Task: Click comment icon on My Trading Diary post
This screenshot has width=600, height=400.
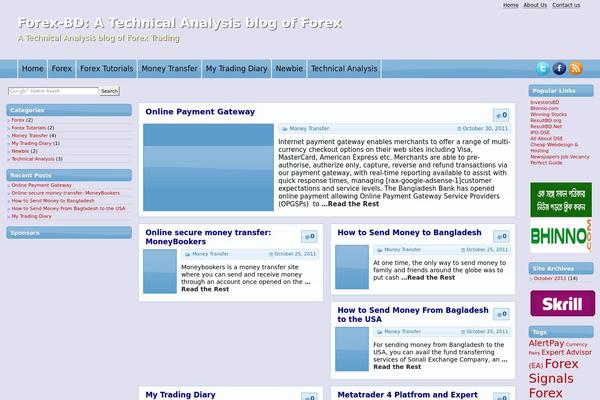Action: (309, 397)
